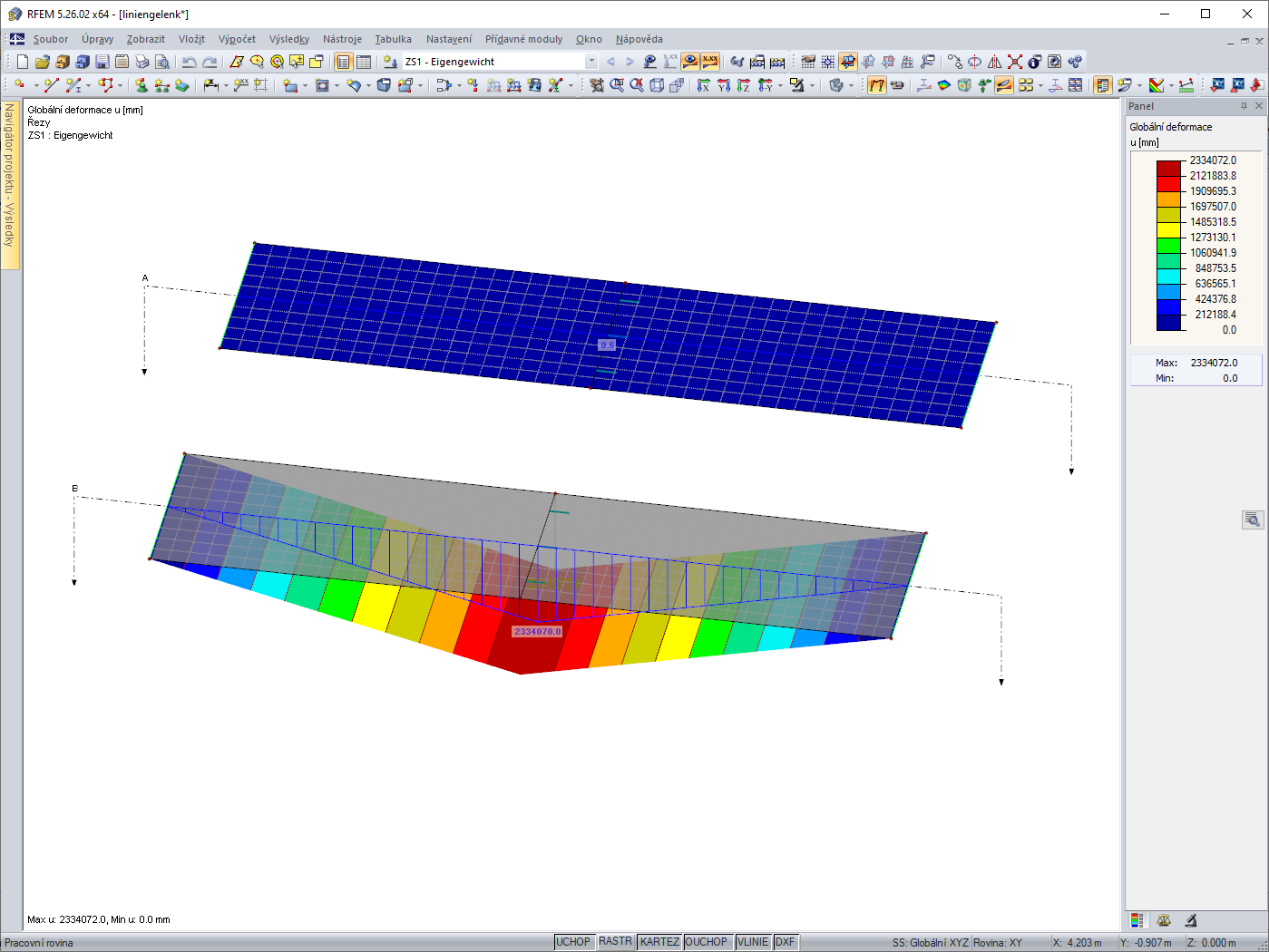Toggle RASTR grid in status bar
1269x952 pixels.
coord(616,942)
